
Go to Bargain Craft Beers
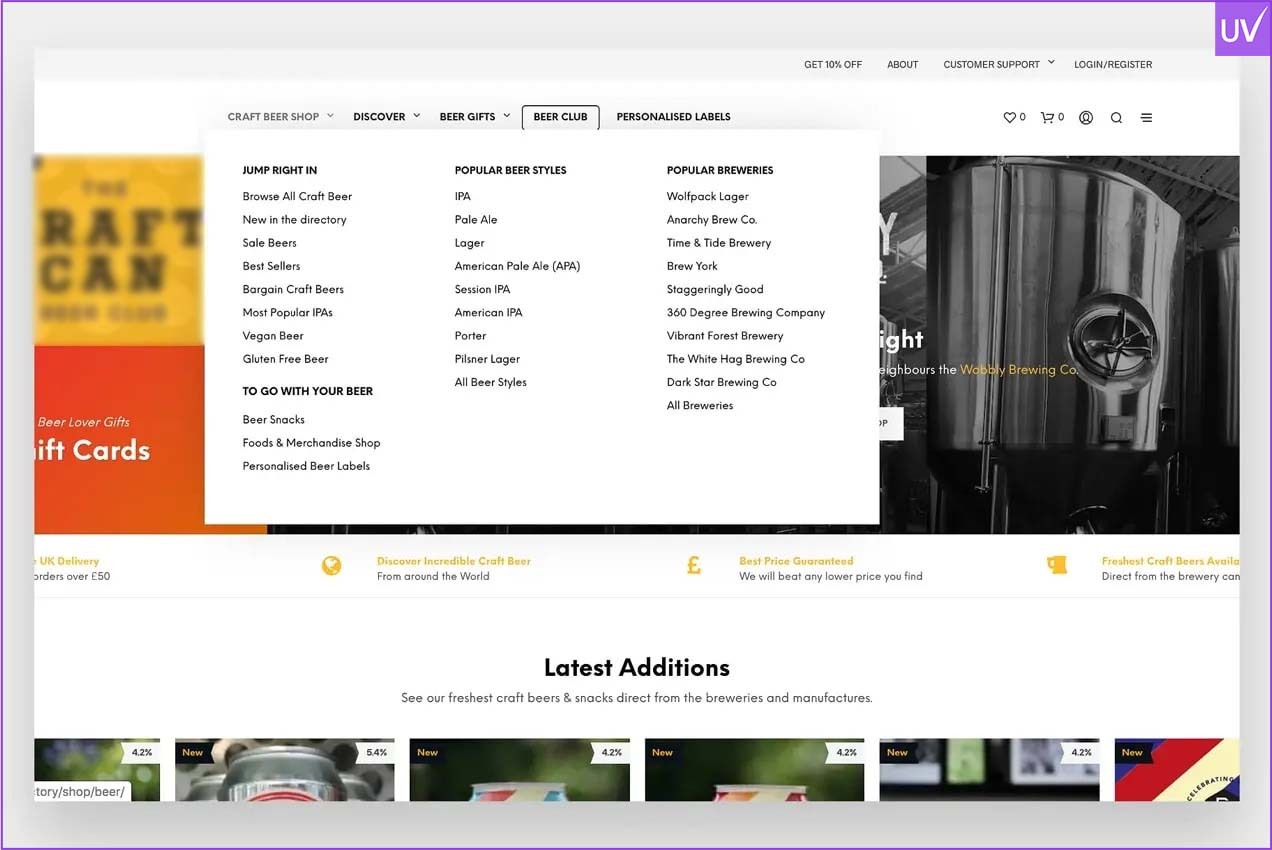(293, 289)
